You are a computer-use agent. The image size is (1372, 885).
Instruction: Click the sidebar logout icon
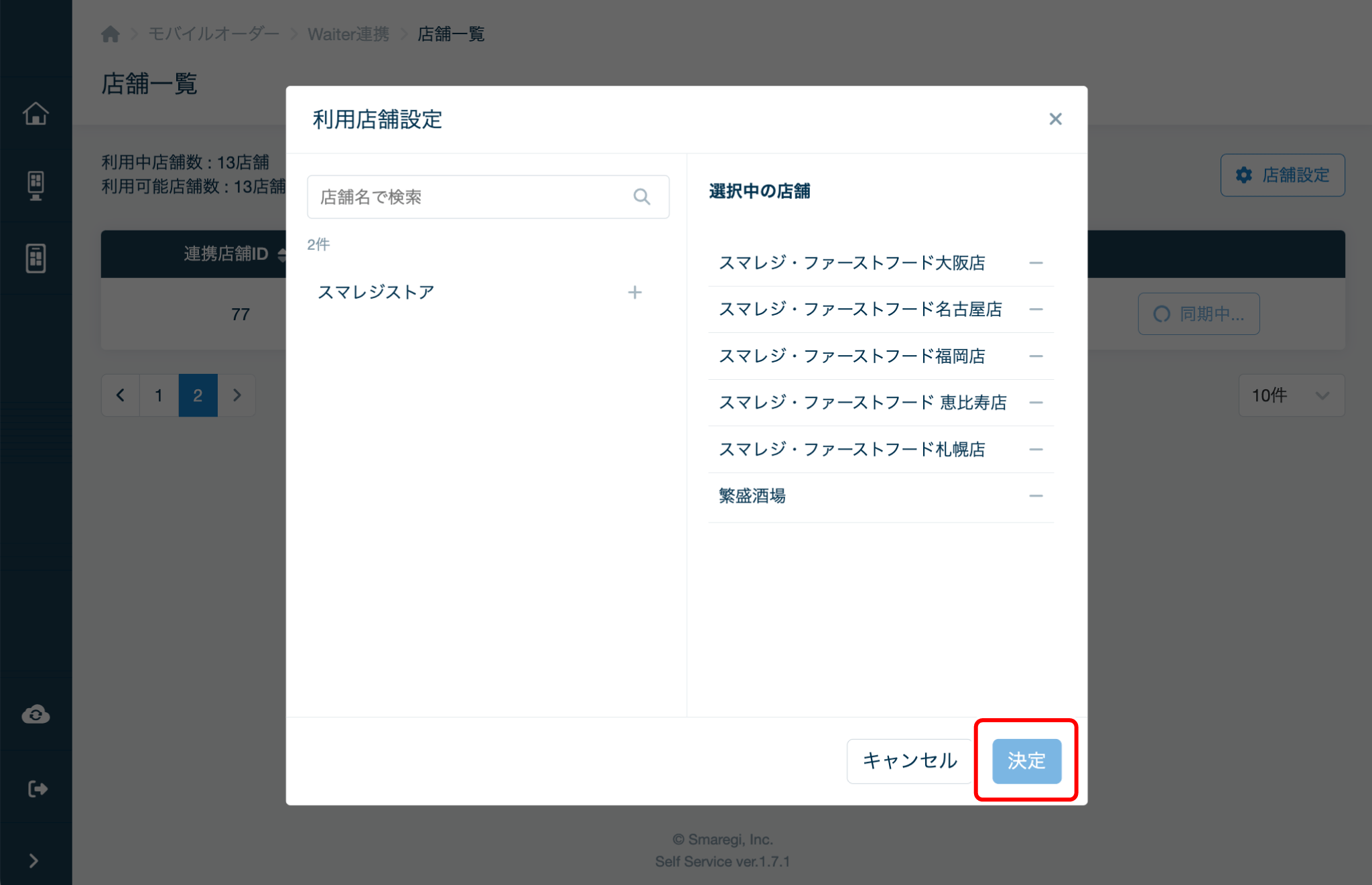(37, 789)
